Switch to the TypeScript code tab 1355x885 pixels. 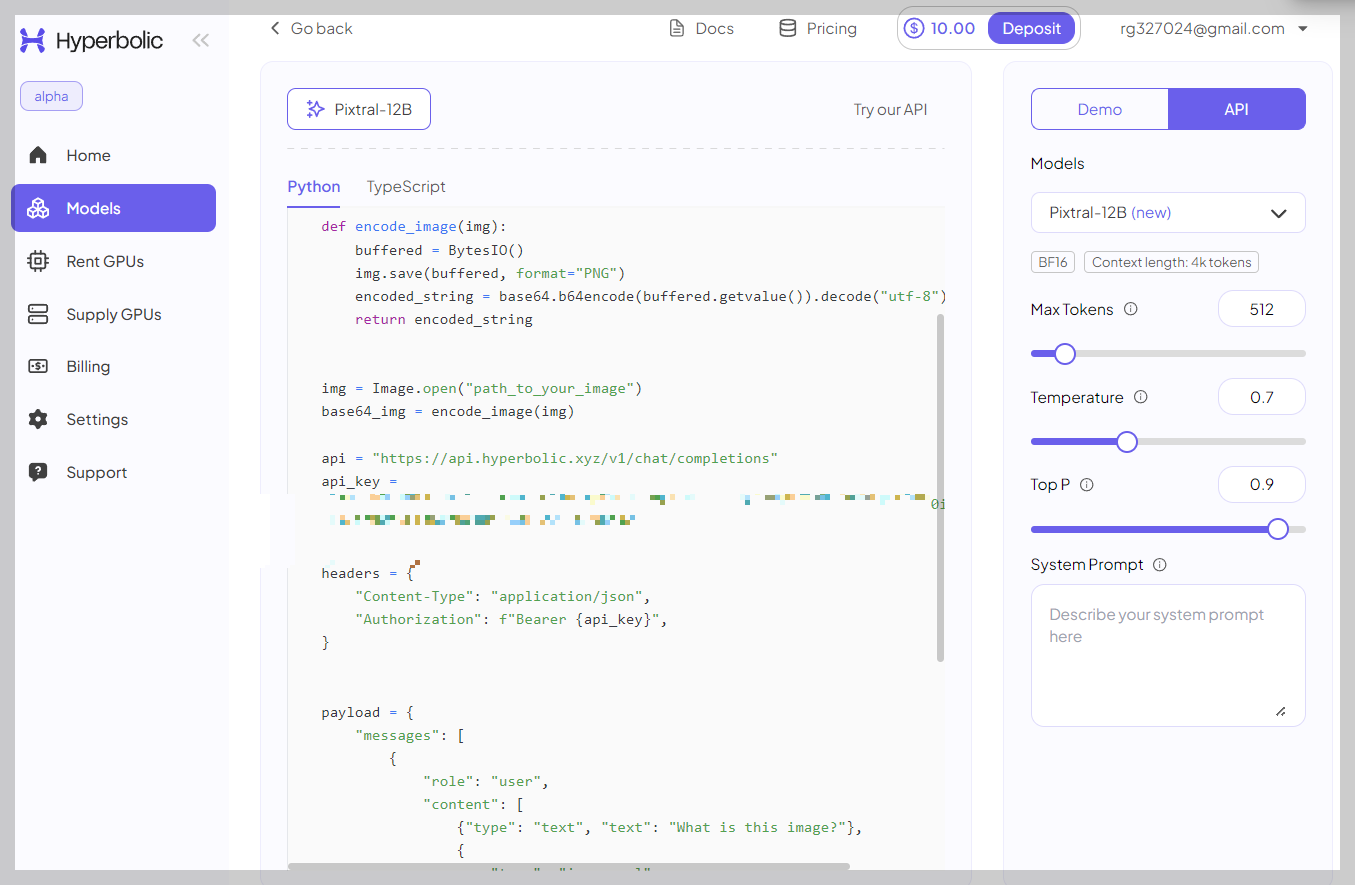(x=406, y=187)
